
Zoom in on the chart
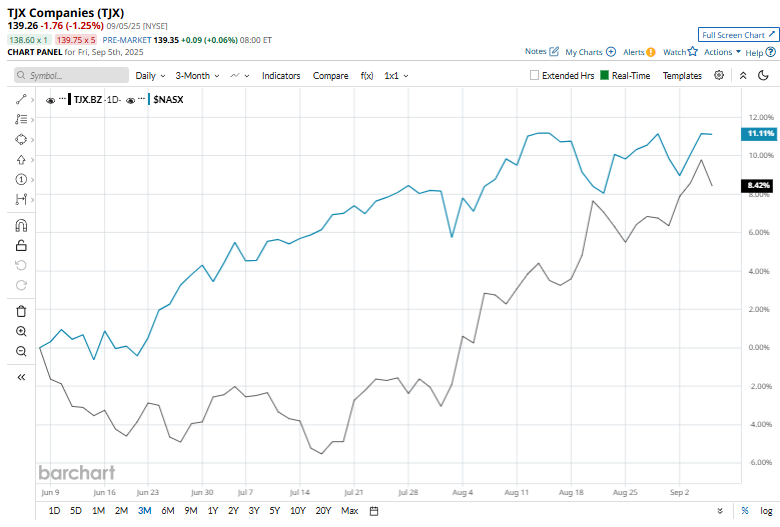21,331
